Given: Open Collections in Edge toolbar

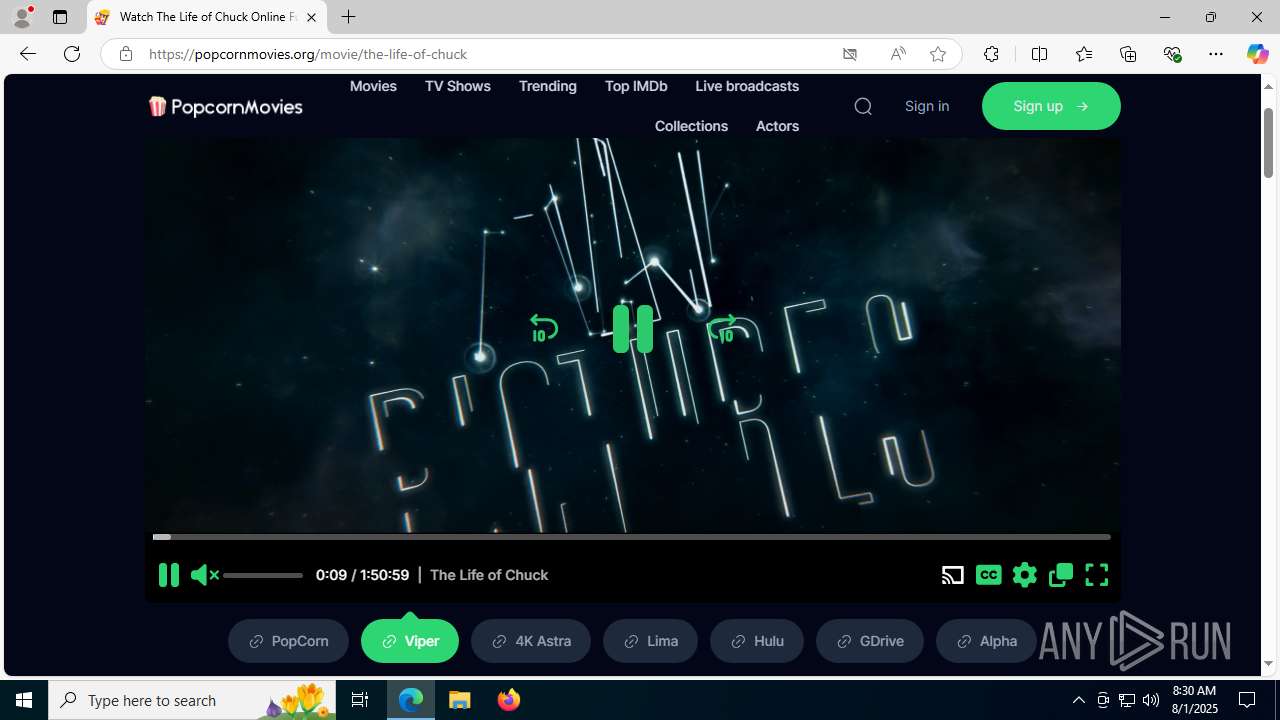Looking at the screenshot, I should [1128, 54].
